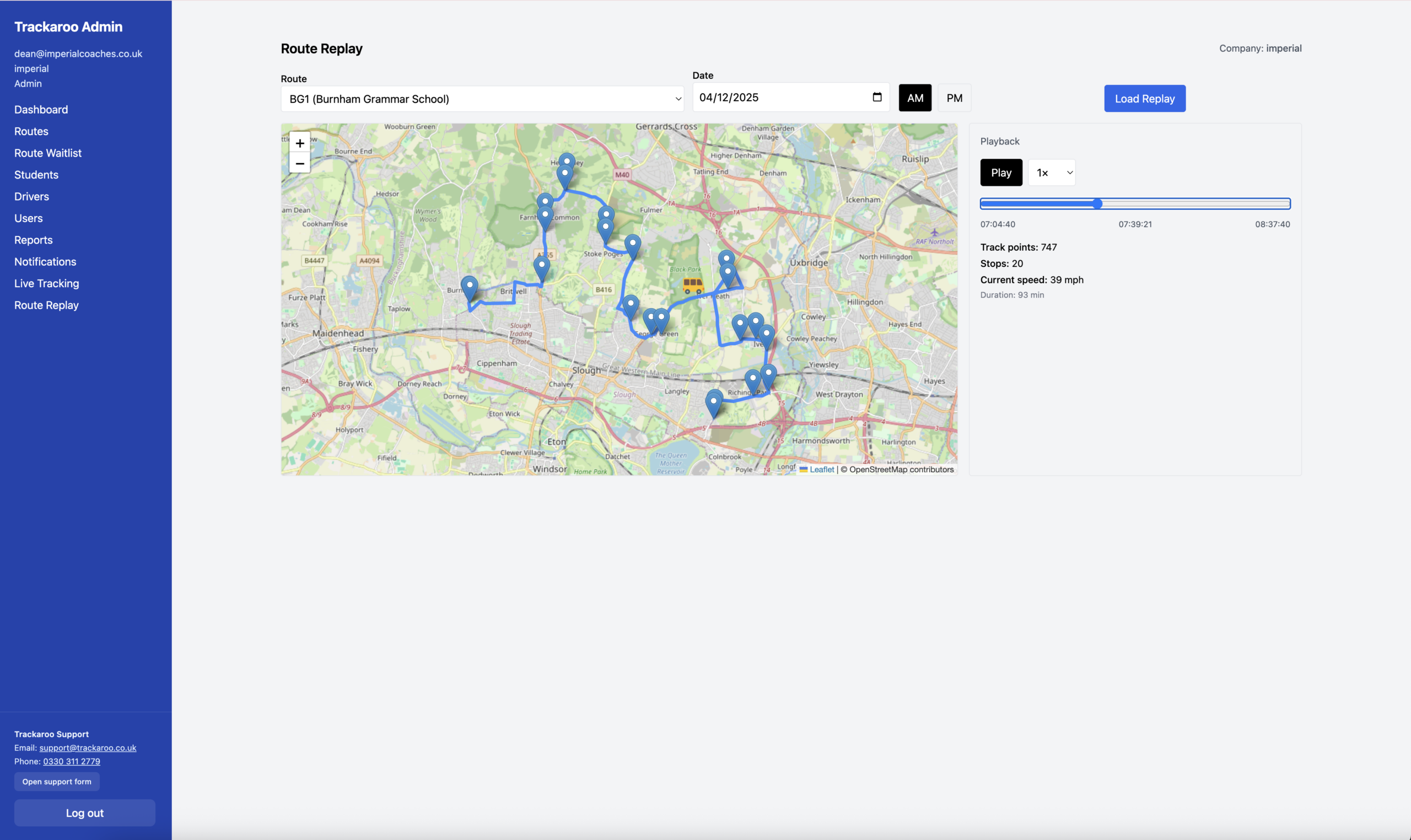This screenshot has height=840, width=1411.
Task: Open the Route selection dropdown
Action: (x=482, y=99)
